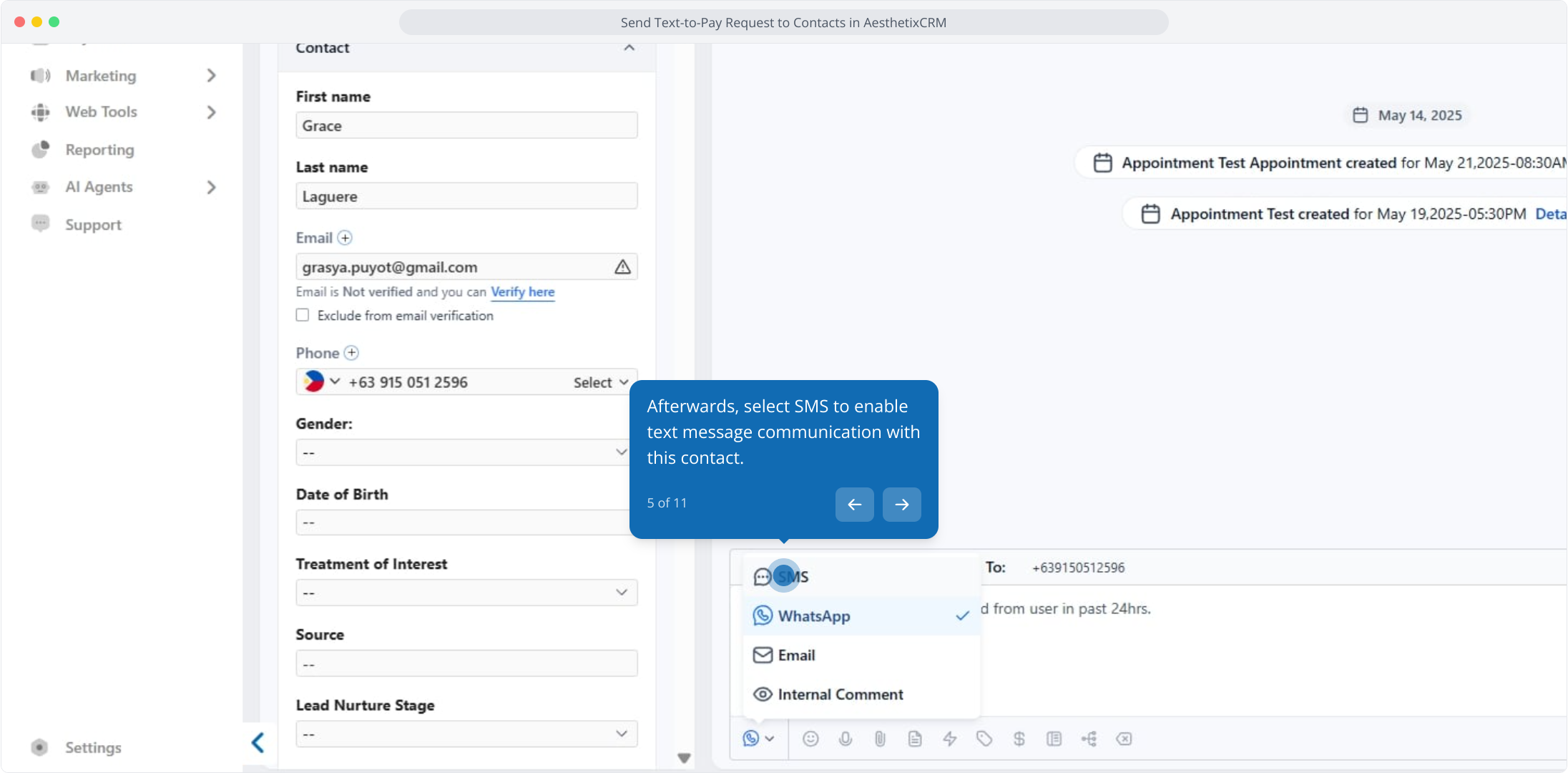This screenshot has width=1568, height=773.
Task: Click the microphone voice note icon
Action: (x=845, y=739)
